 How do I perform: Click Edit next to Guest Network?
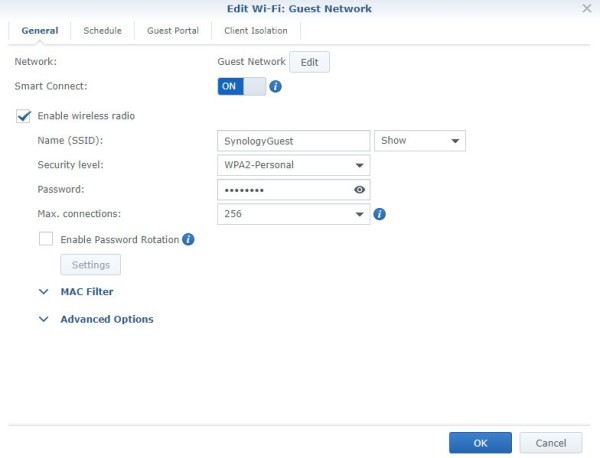pyautogui.click(x=310, y=62)
